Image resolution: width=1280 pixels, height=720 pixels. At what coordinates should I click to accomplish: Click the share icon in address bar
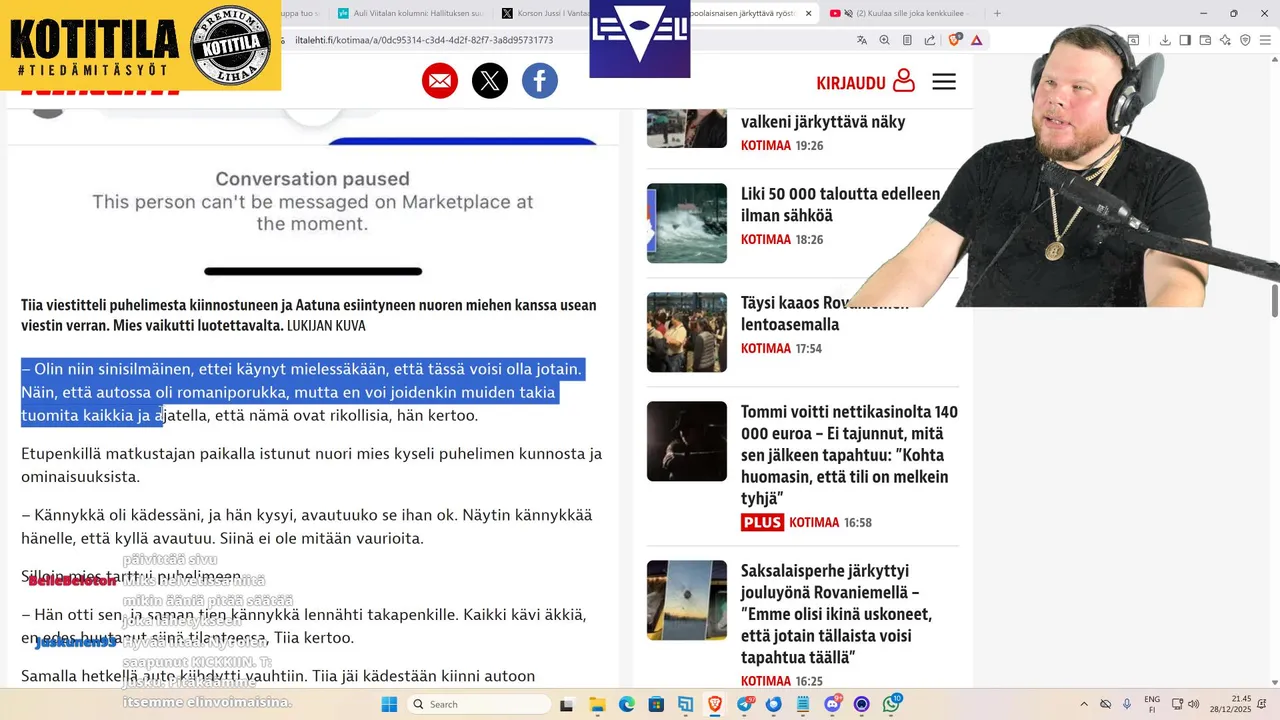point(930,40)
